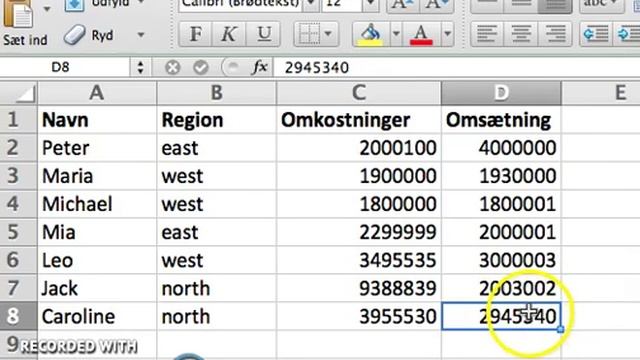Click the cell with value 2299999
Image resolution: width=640 pixels, height=360 pixels.
point(359,232)
